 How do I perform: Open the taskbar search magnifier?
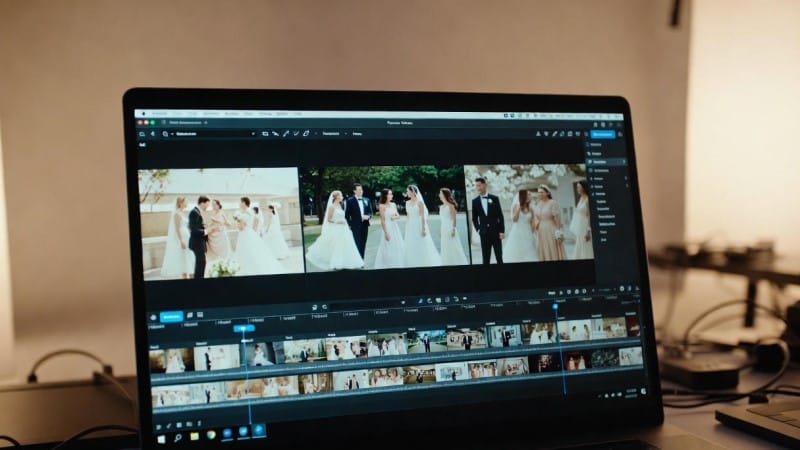coord(178,438)
